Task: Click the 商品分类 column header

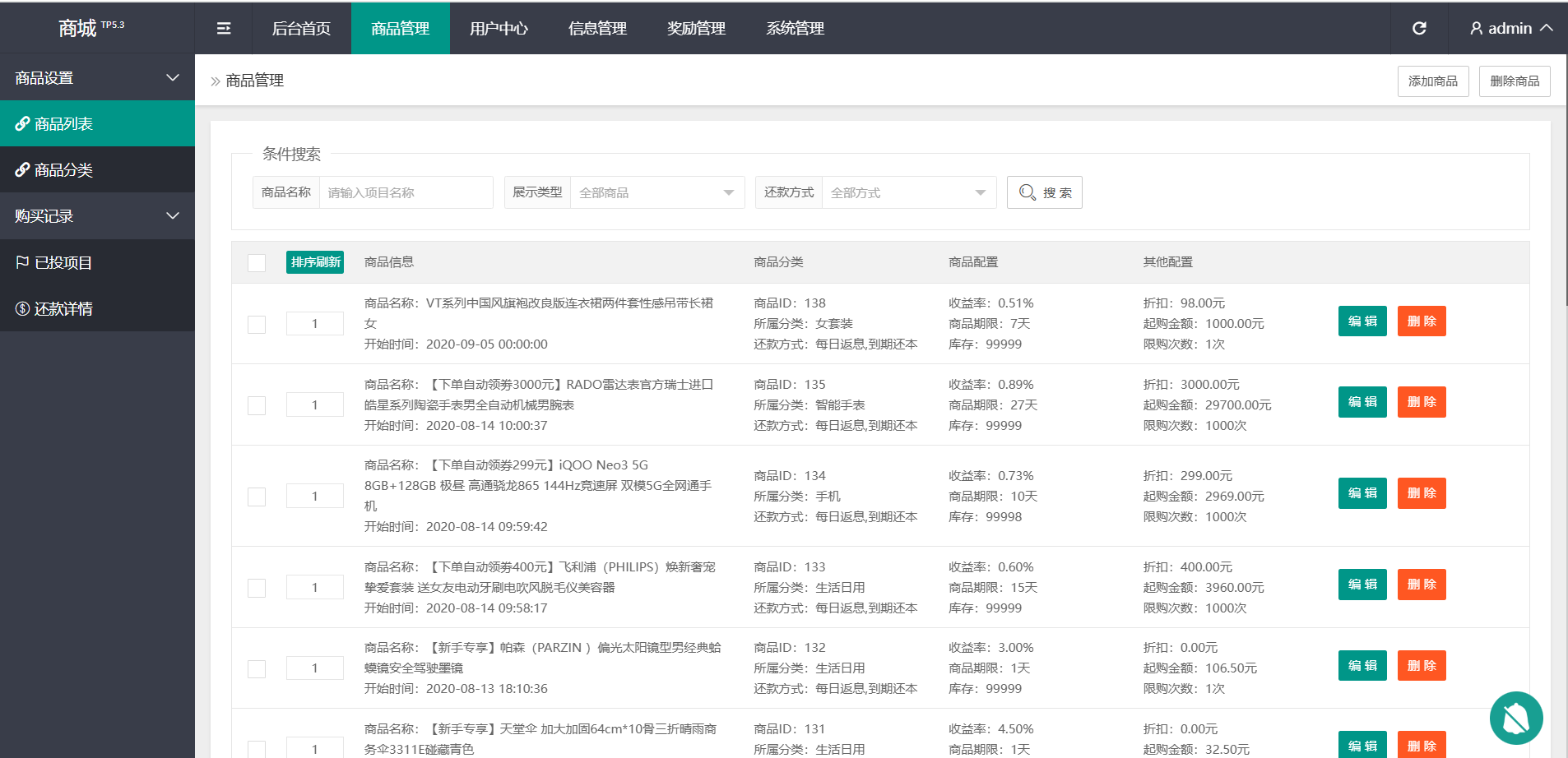Action: pos(778,262)
